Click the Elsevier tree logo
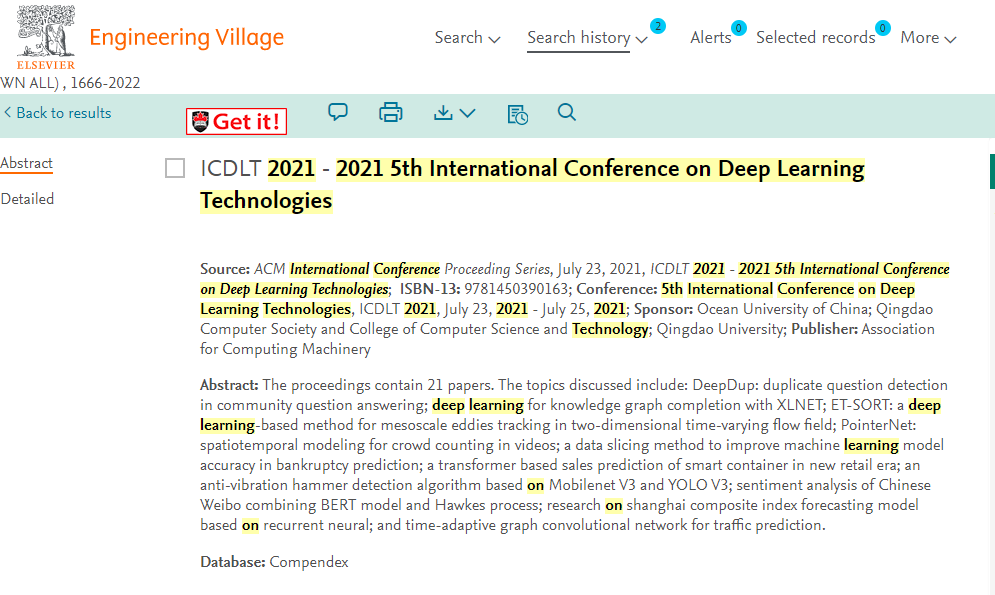Image resolution: width=995 pixels, height=595 pixels. [46, 37]
